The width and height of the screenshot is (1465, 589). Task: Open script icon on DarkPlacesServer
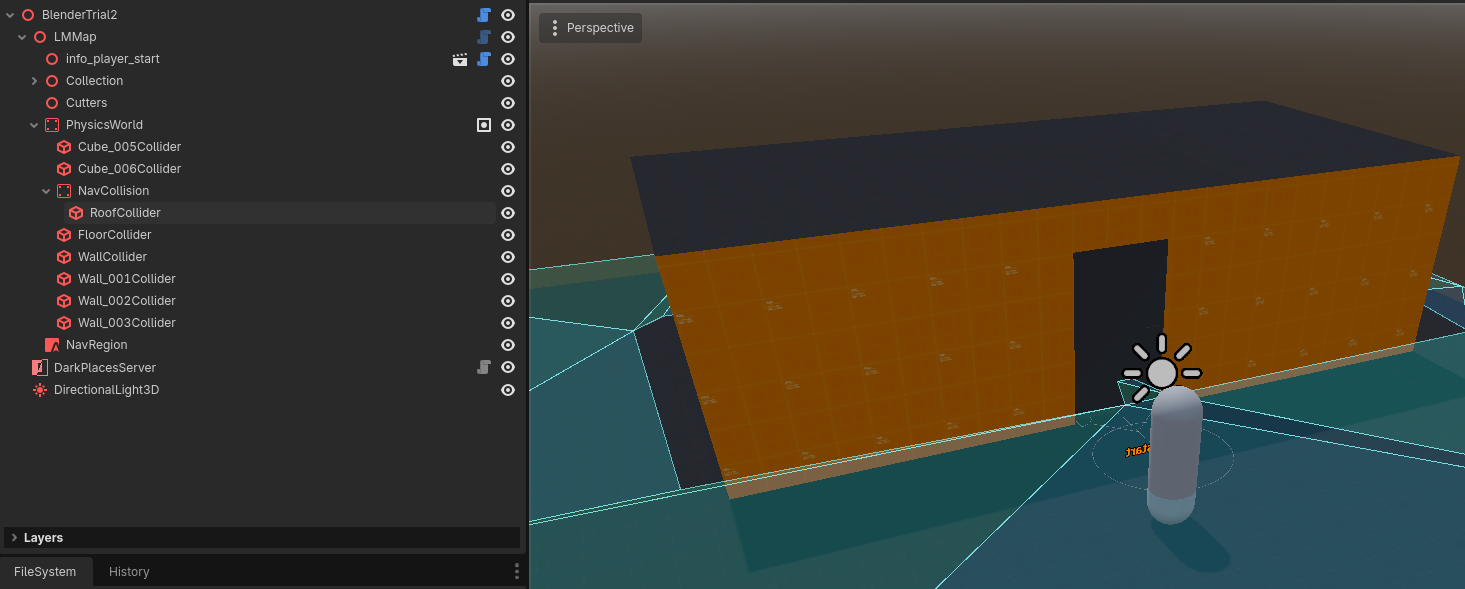click(484, 367)
